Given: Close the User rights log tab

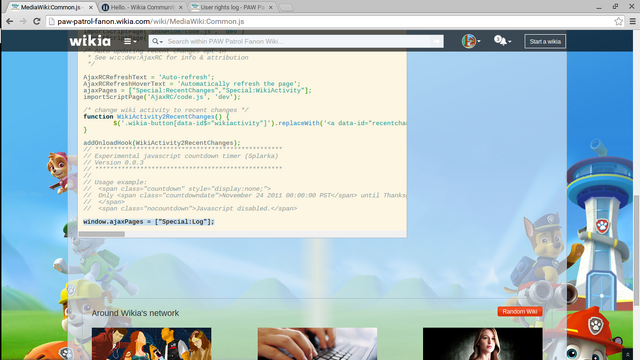Looking at the screenshot, I should [x=270, y=7].
